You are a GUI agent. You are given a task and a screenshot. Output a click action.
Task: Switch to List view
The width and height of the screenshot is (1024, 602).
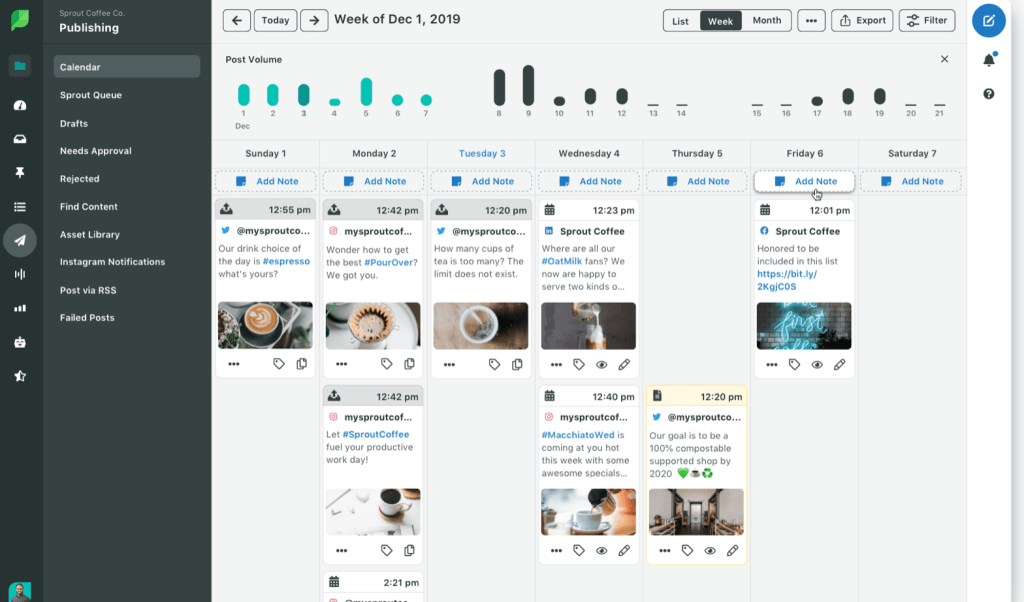tap(681, 20)
